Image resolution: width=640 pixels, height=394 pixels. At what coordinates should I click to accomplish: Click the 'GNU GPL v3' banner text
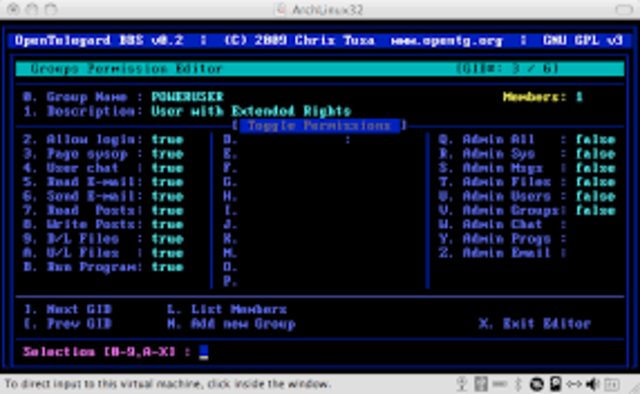click(x=582, y=40)
